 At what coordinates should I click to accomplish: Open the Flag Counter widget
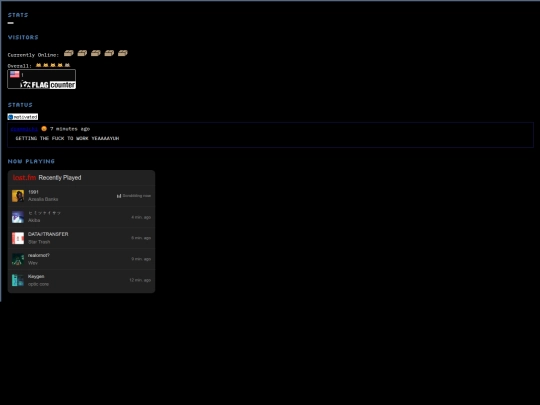[42, 79]
